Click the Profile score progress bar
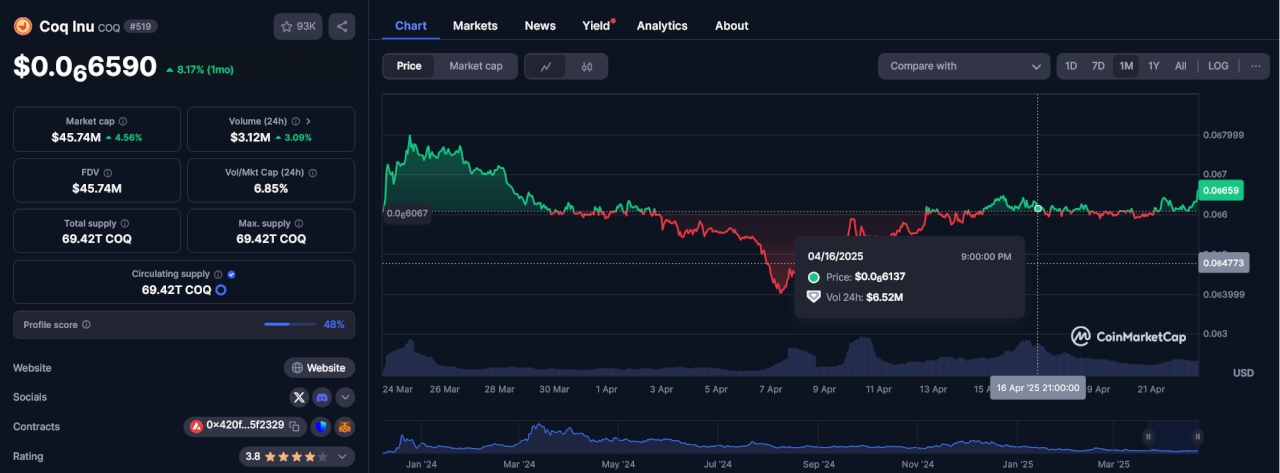Viewport: 1280px width, 473px height. (290, 324)
